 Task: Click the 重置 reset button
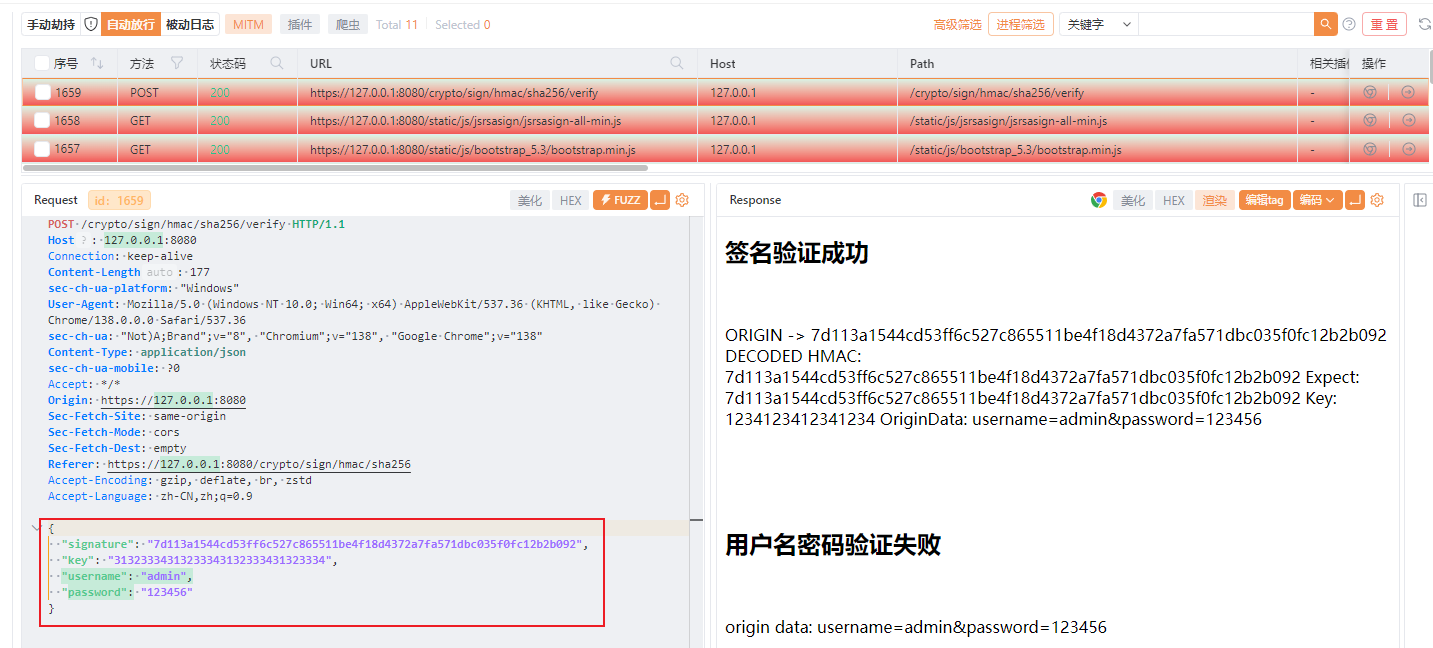coord(1384,24)
